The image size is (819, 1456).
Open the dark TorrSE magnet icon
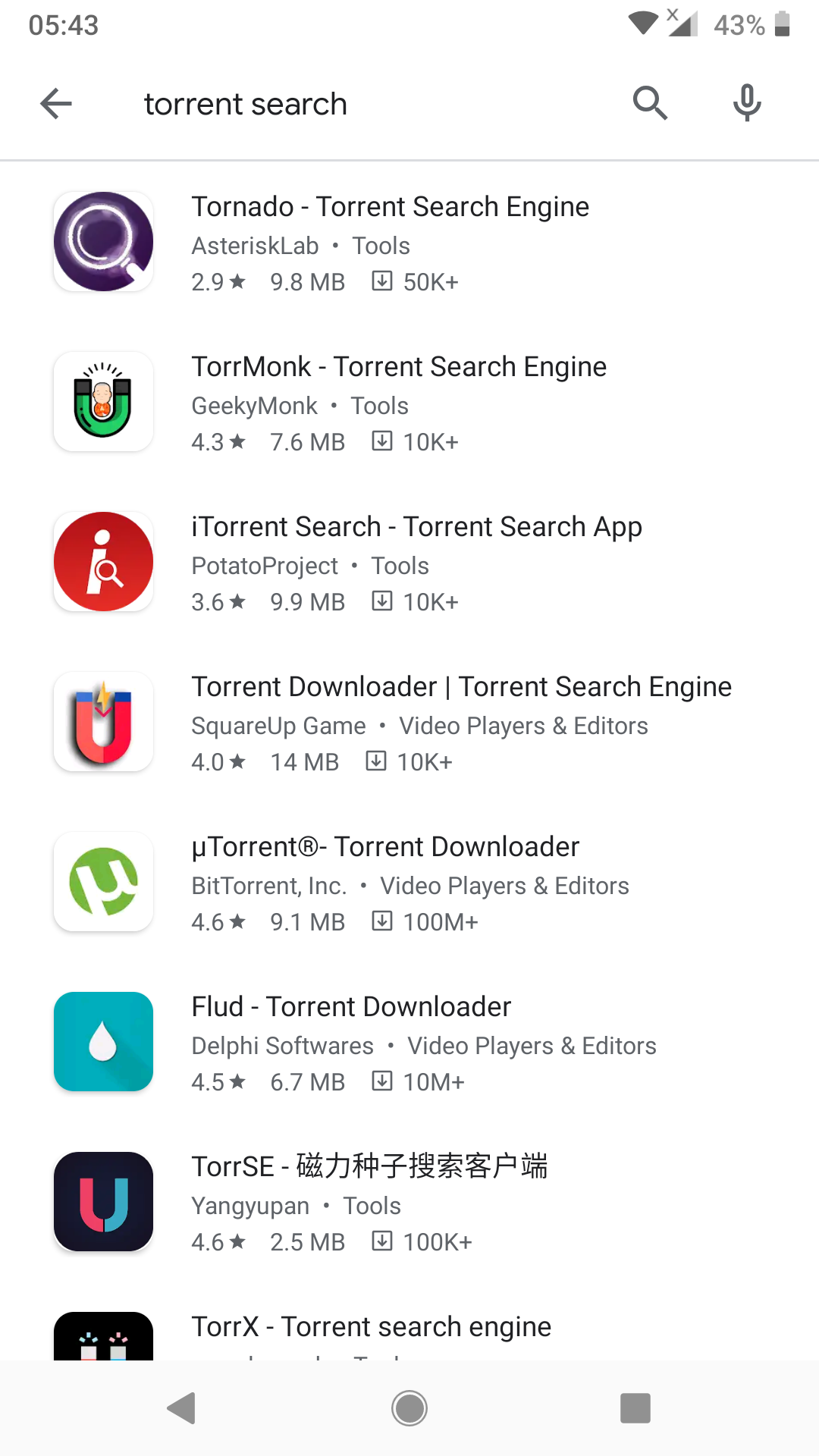pyautogui.click(x=104, y=1202)
